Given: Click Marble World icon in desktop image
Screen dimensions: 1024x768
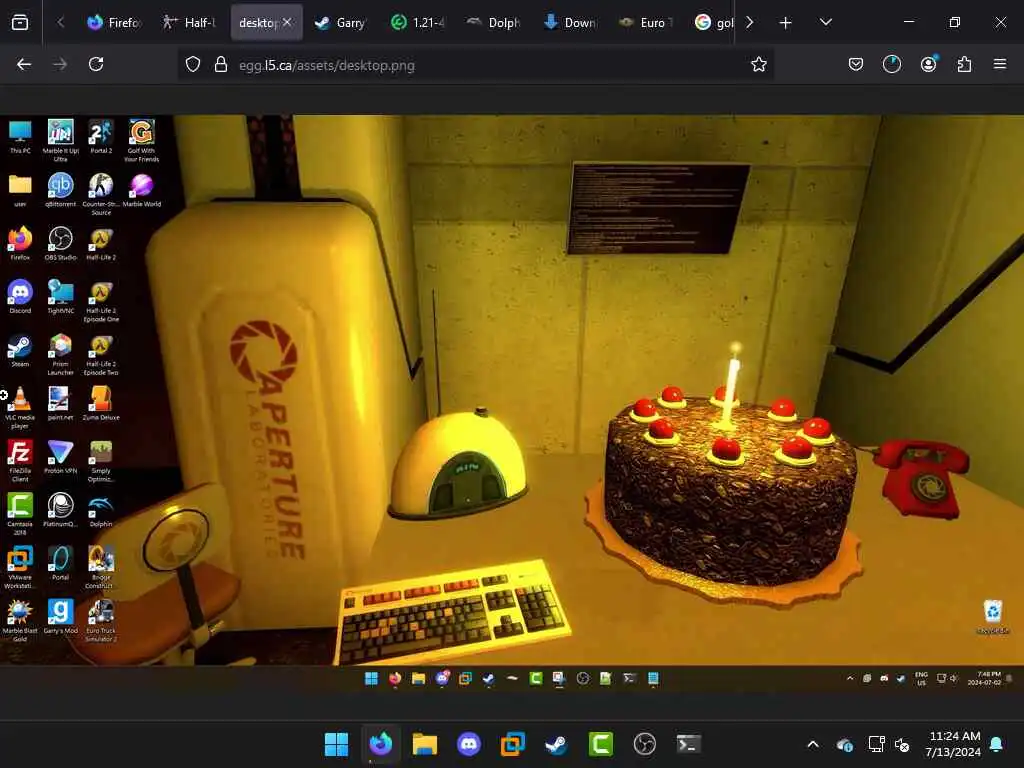Looking at the screenshot, I should coord(142,189).
